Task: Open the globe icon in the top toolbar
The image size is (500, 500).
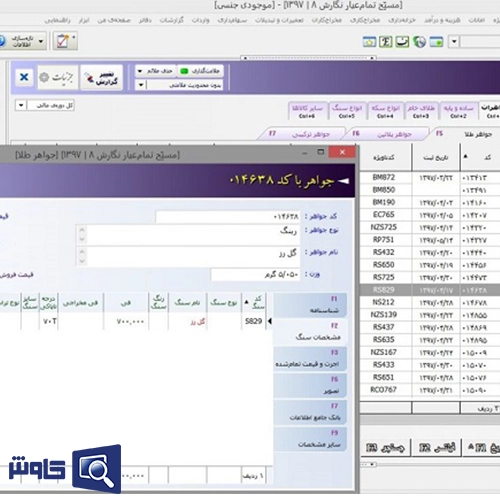Action: point(419,42)
